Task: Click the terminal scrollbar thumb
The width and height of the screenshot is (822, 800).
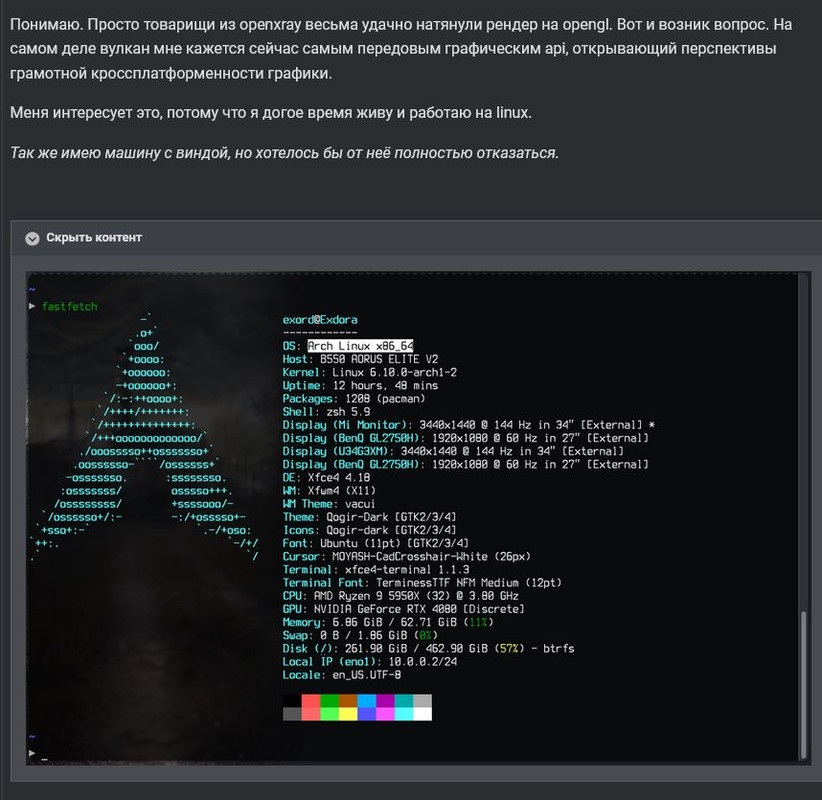Action: click(x=803, y=684)
